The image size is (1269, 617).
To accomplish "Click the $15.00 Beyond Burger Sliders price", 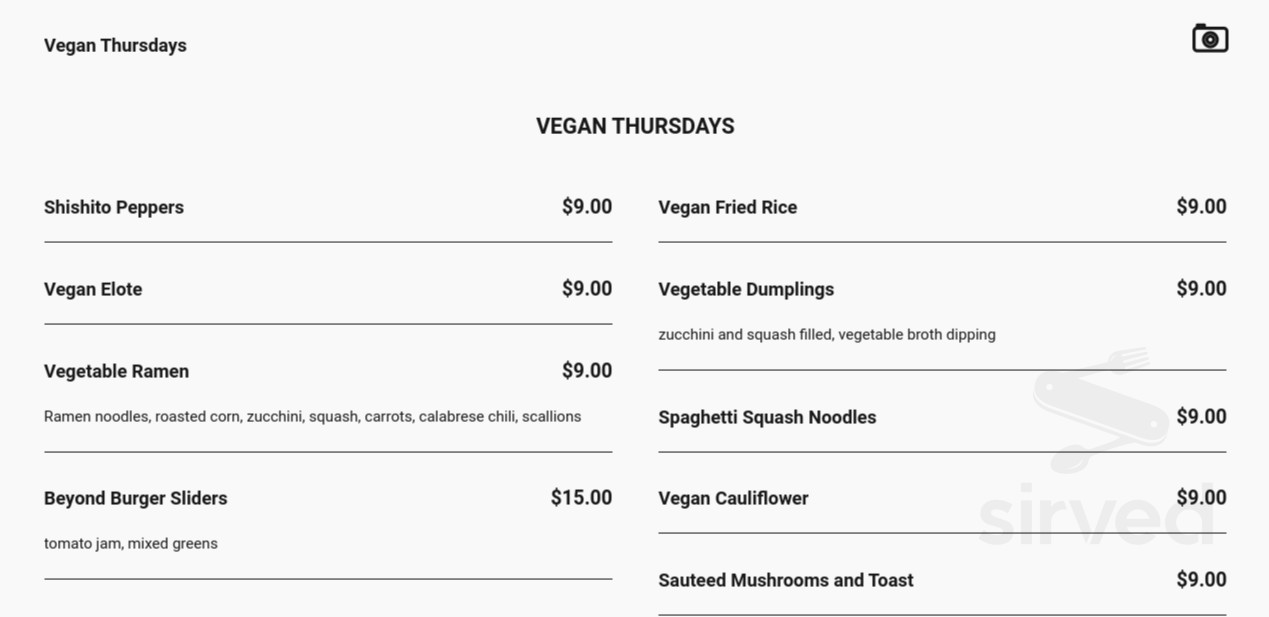I will click(581, 497).
